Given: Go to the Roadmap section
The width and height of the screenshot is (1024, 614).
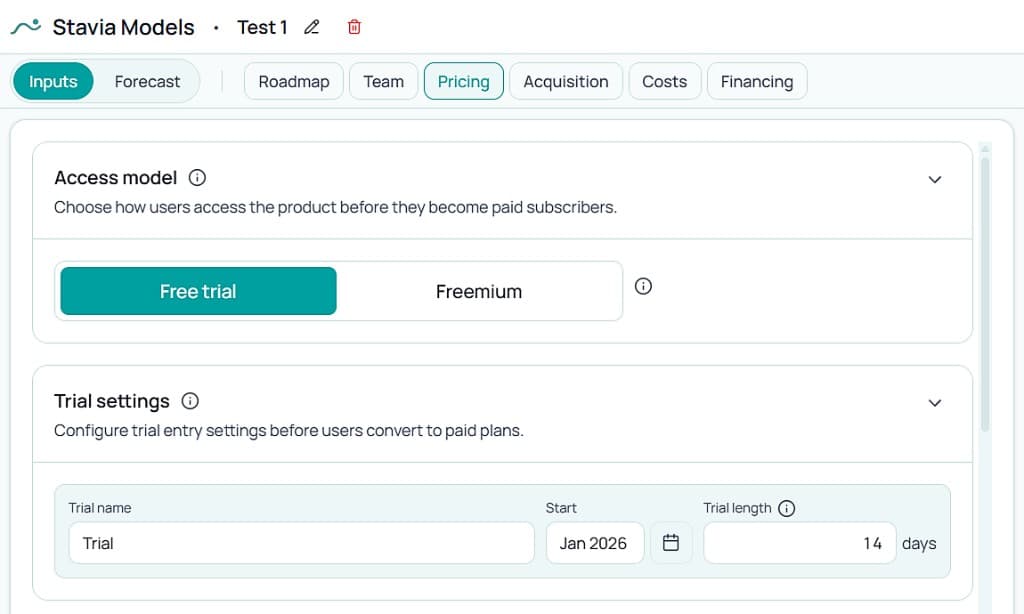Looking at the screenshot, I should coord(293,81).
